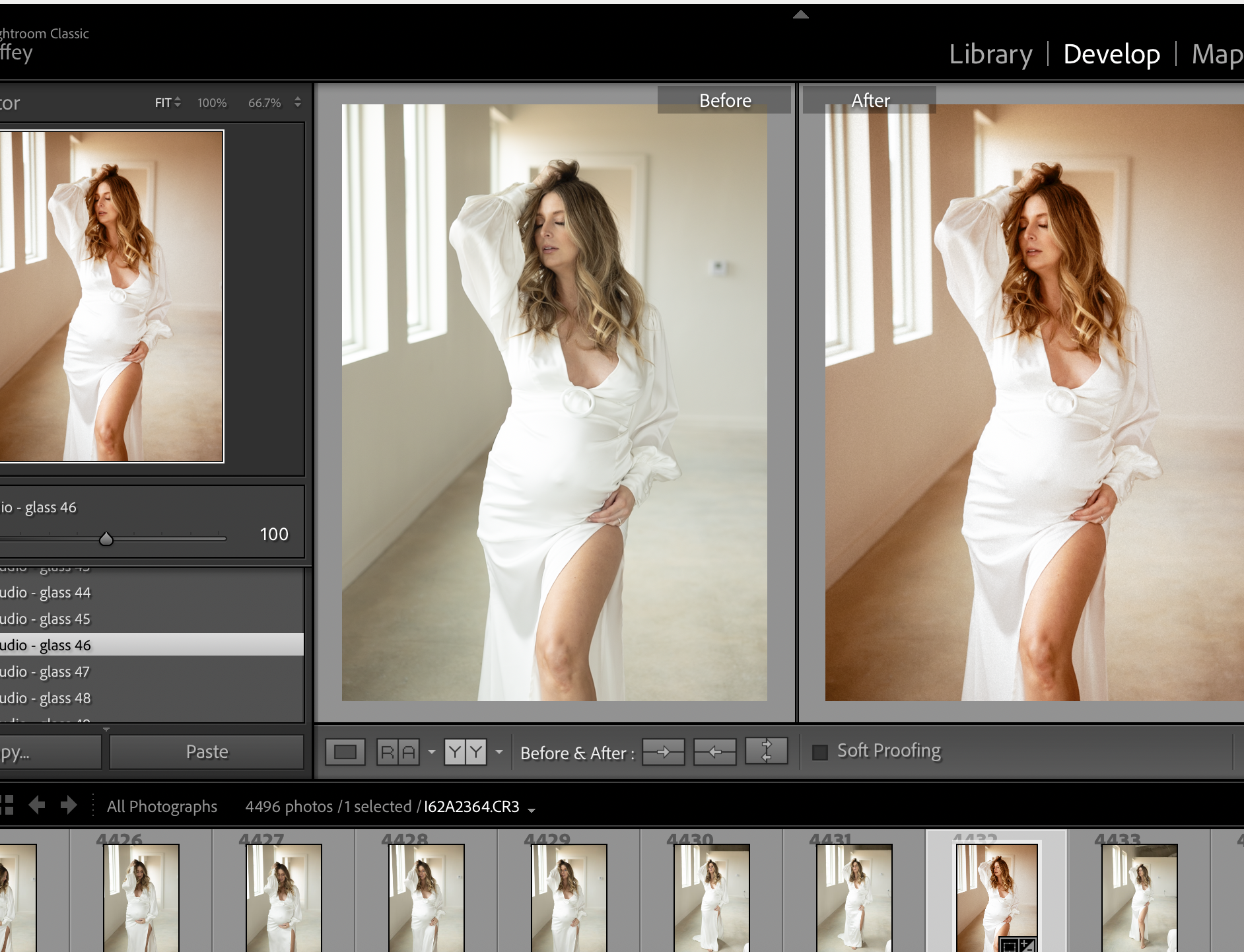Set Navigator zoom to FIT
Viewport: 1244px width, 952px height.
point(163,103)
